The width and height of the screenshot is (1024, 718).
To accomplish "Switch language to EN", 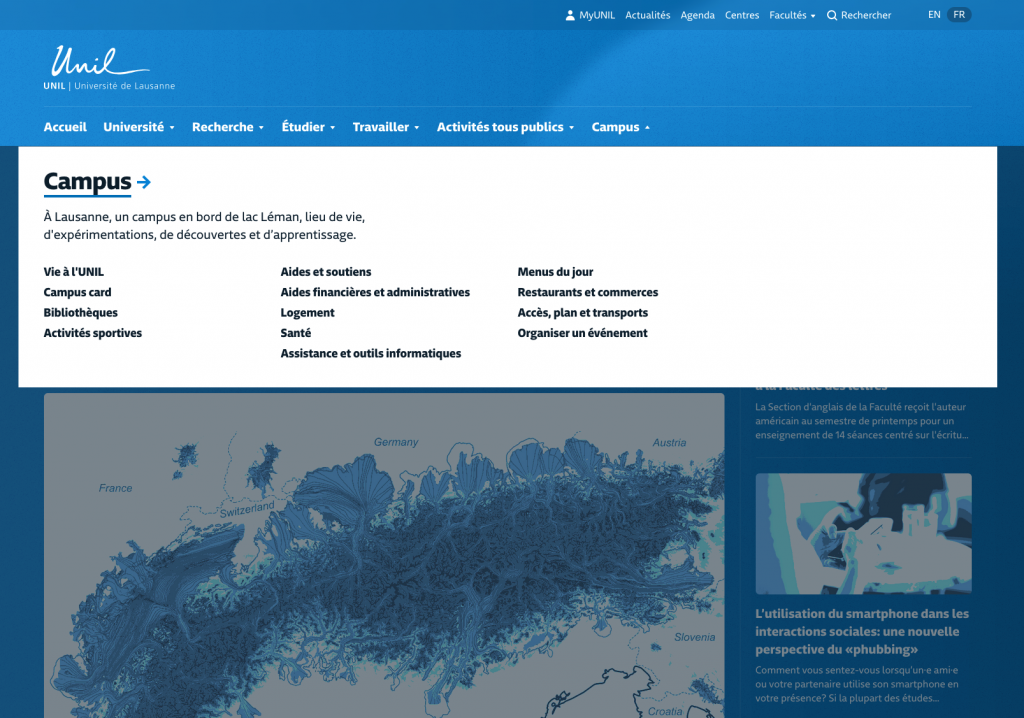I will point(934,15).
